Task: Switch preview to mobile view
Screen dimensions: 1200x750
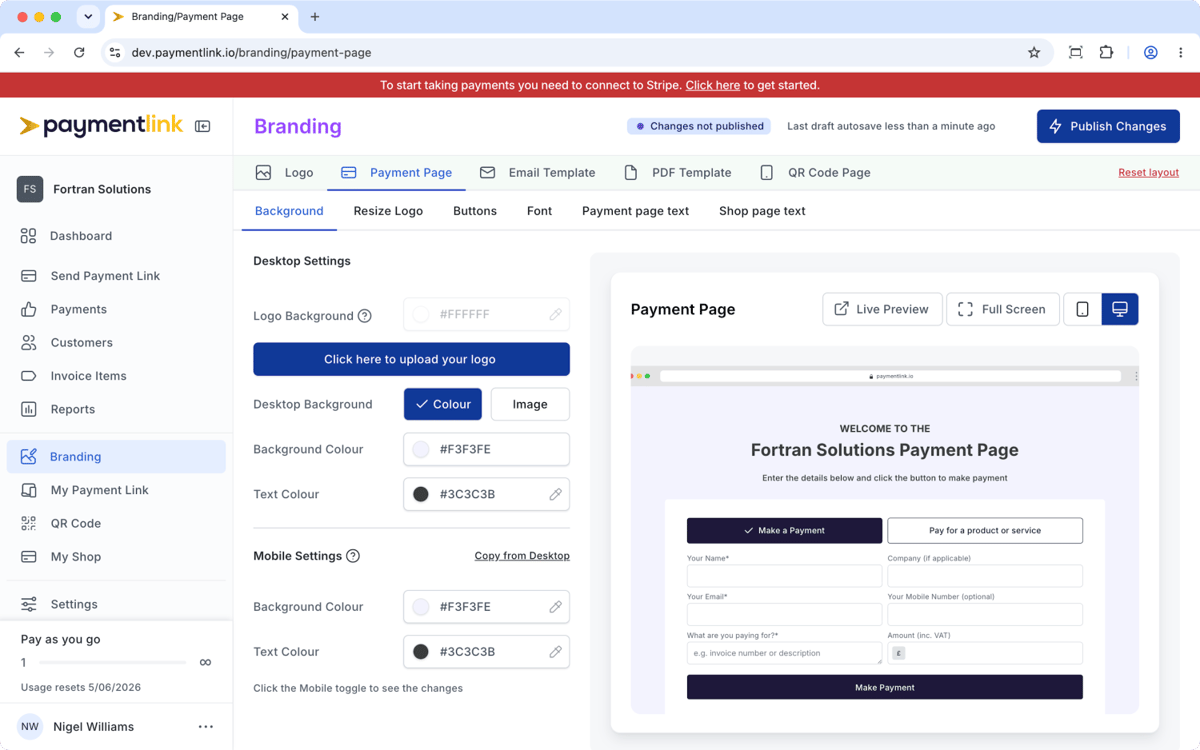Action: coord(1082,309)
